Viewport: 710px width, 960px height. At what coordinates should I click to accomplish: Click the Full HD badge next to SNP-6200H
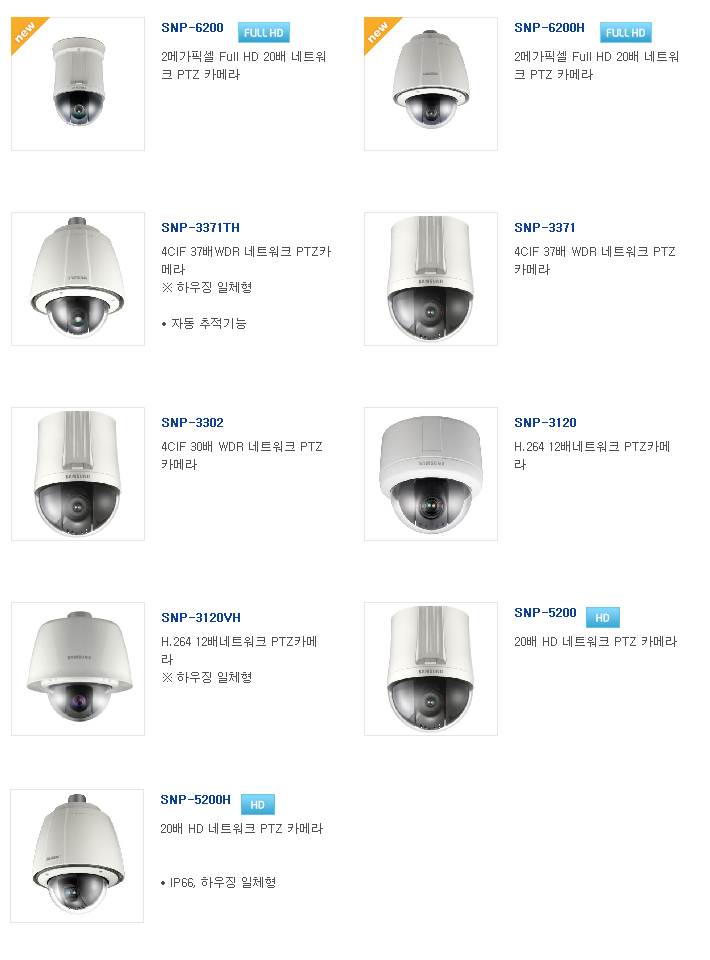(626, 32)
